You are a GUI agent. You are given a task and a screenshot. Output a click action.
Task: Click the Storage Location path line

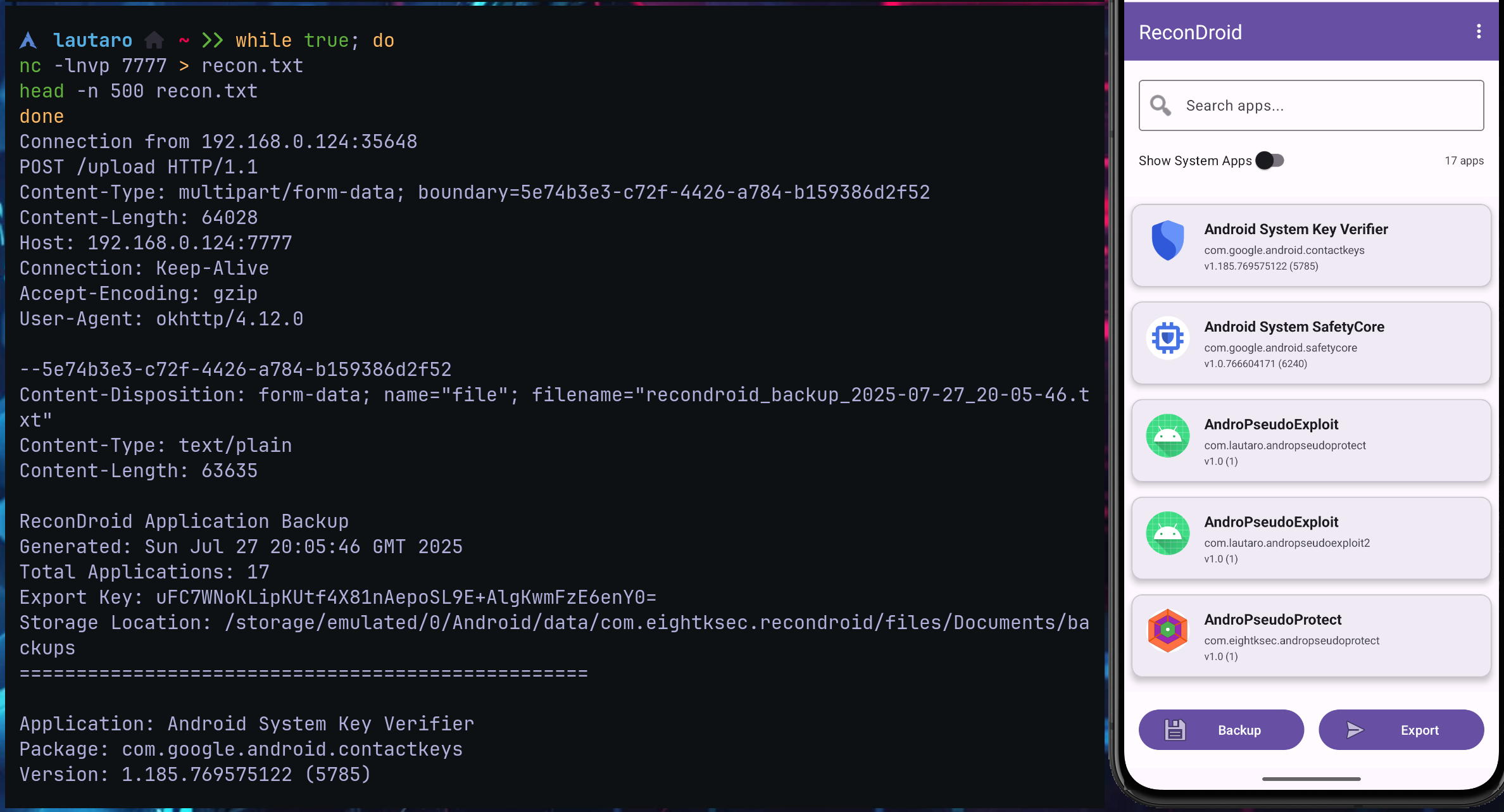555,635
